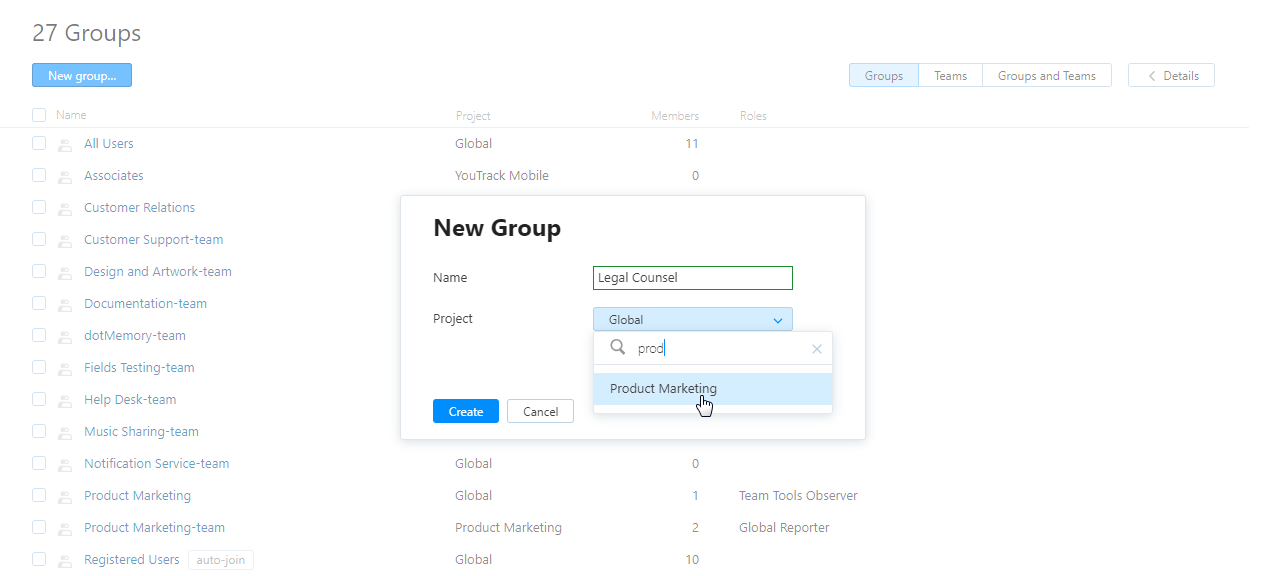Screen dimensions: 1266x576
Task: Switch to the Teams tab
Action: 950,76
